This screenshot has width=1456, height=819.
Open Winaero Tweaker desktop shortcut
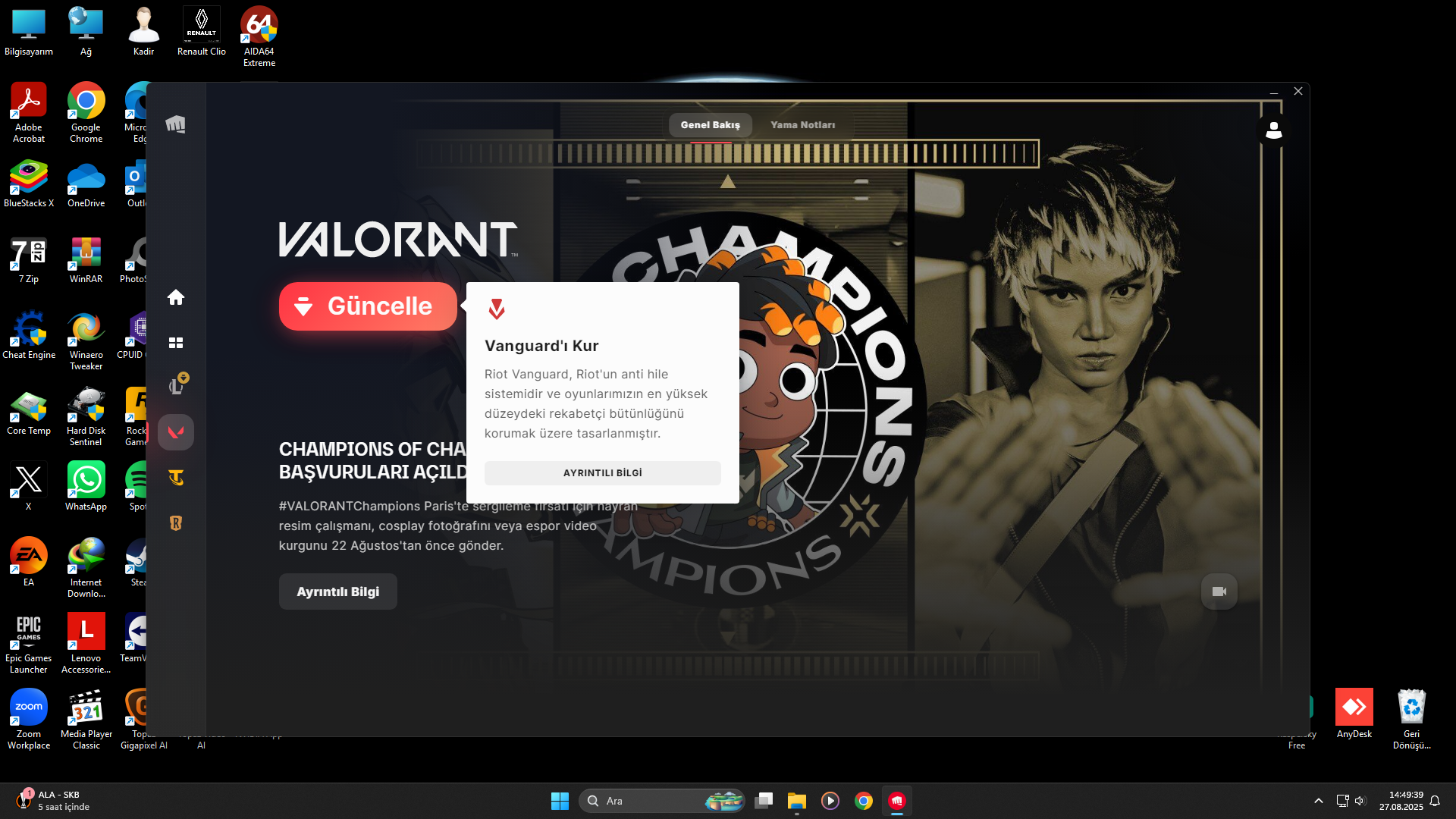(86, 341)
